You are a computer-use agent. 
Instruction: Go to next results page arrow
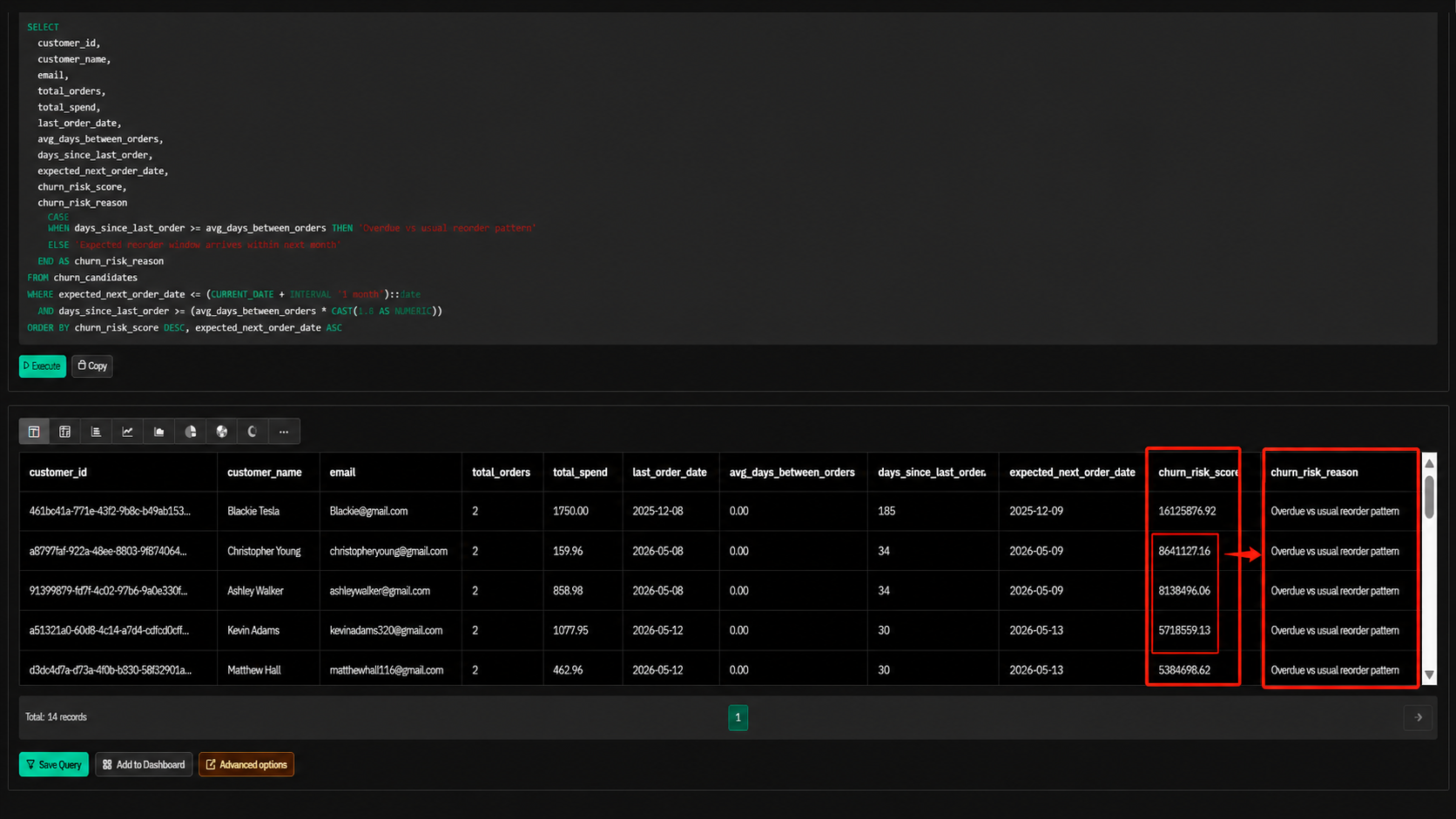point(1419,717)
